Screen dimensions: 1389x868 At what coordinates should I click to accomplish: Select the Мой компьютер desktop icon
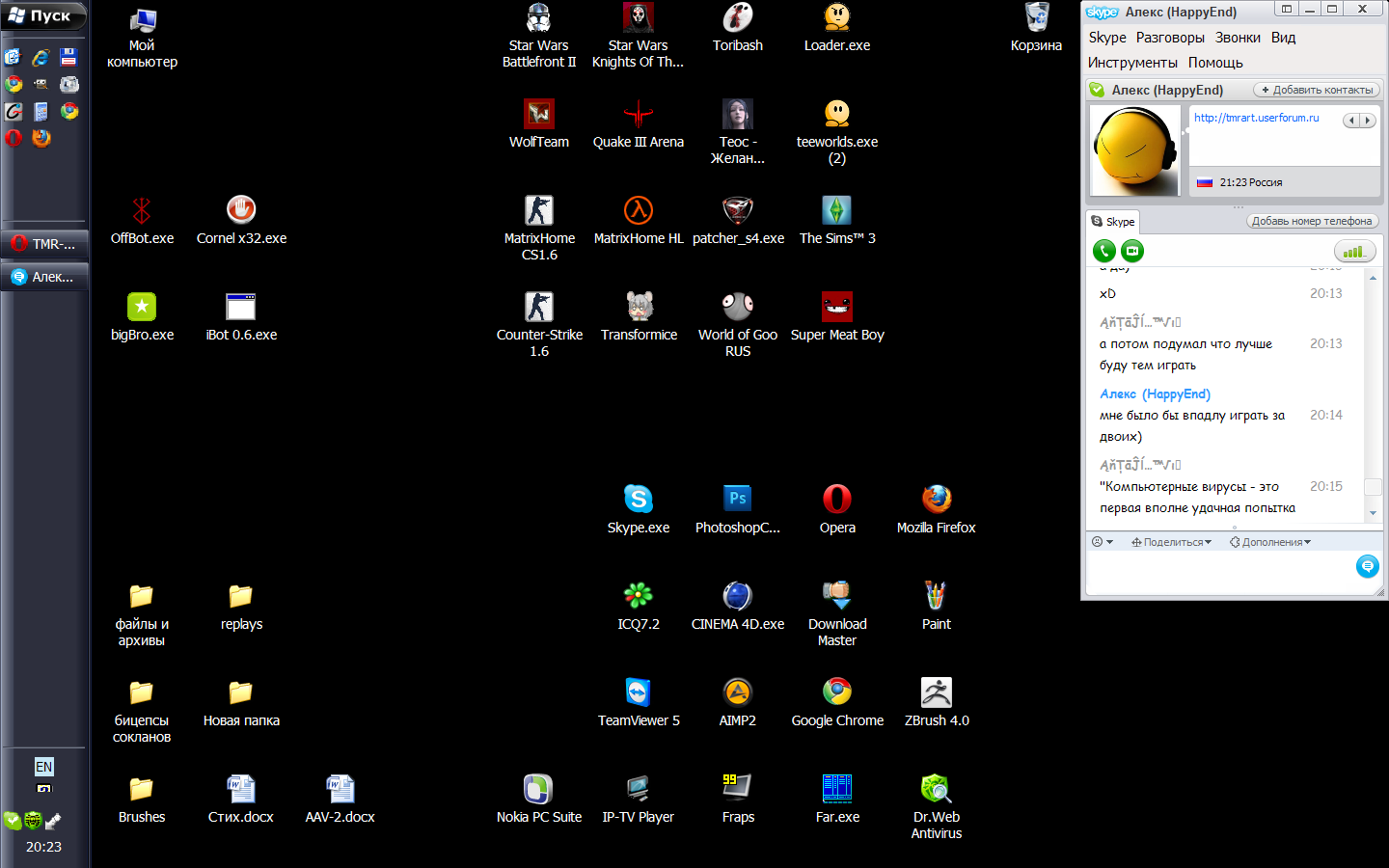coord(142,36)
